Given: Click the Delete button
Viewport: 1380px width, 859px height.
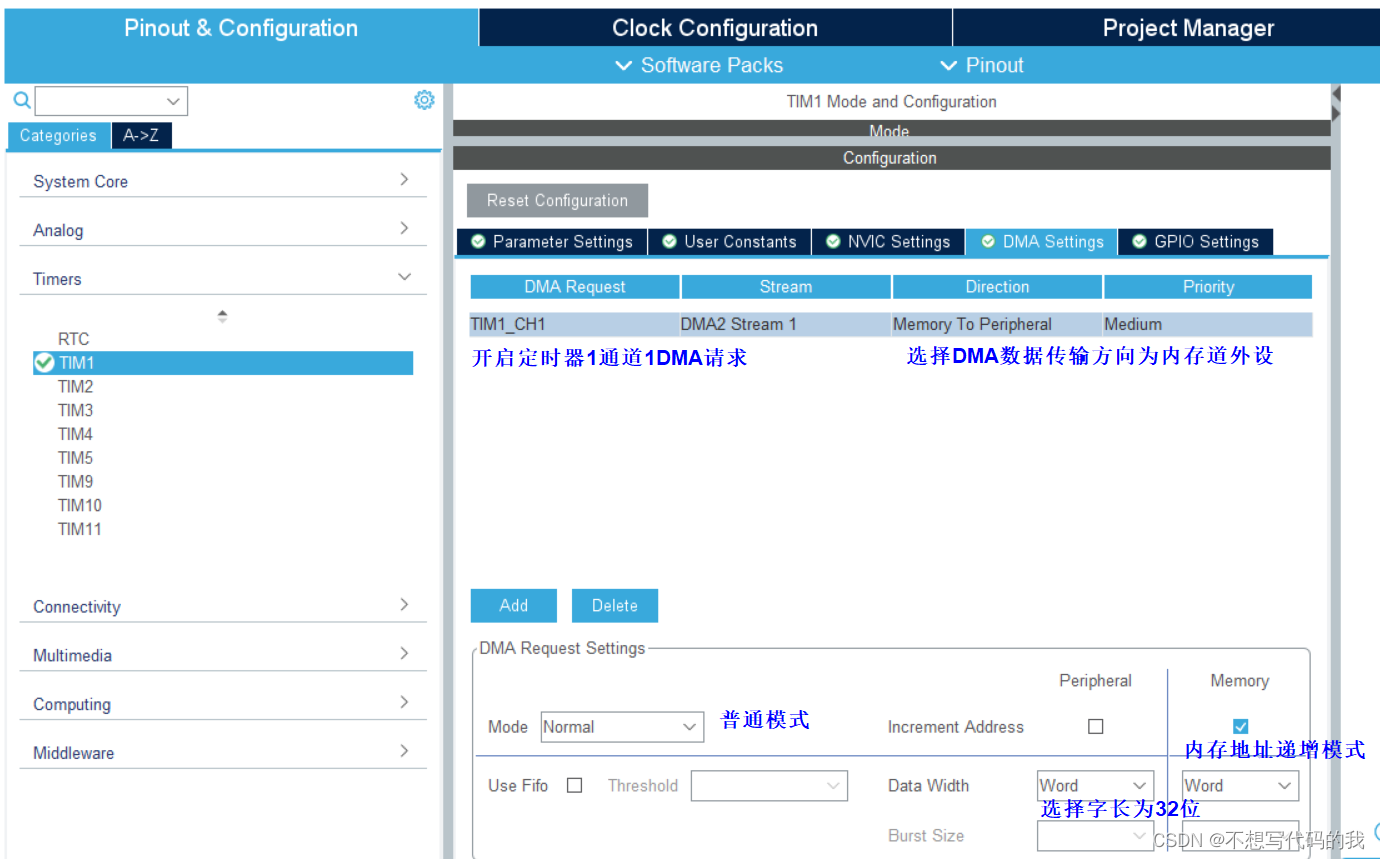Looking at the screenshot, I should click(x=615, y=605).
